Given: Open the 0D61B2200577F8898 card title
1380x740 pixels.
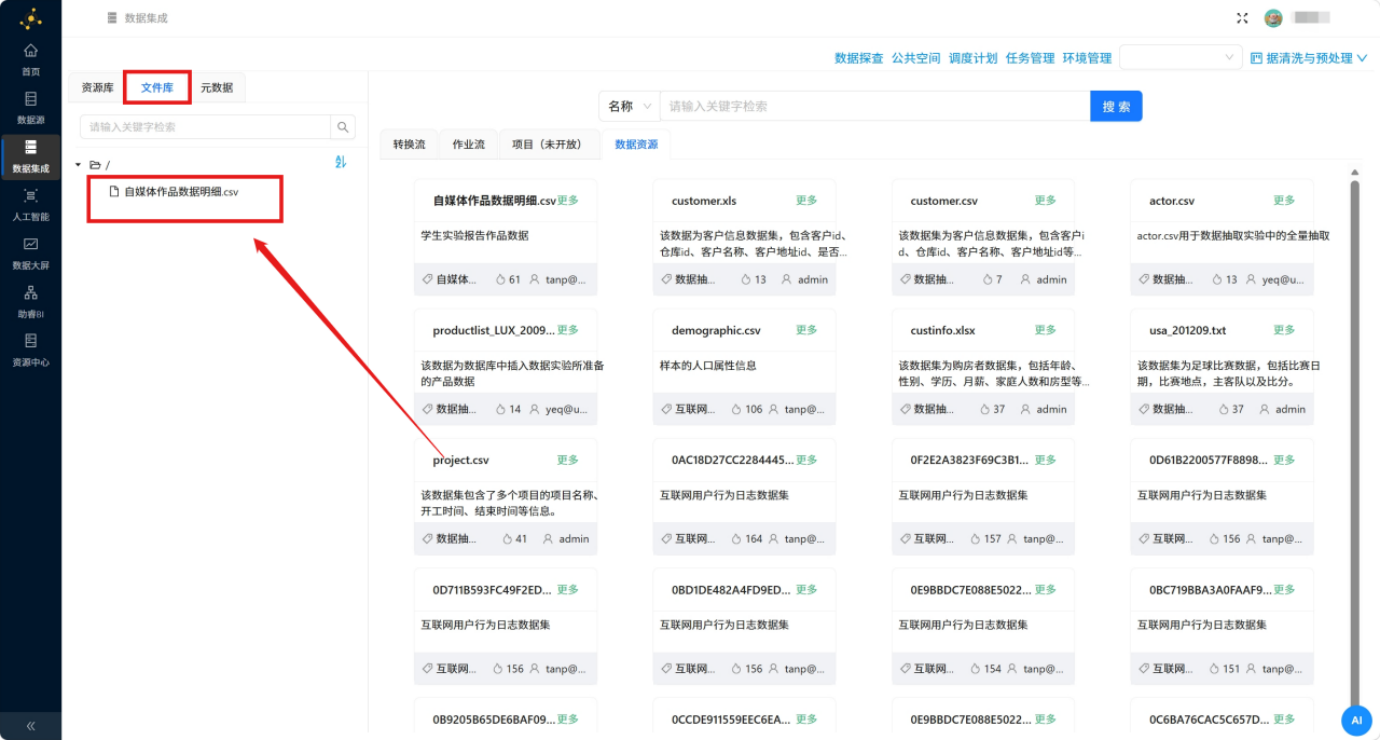Looking at the screenshot, I should pos(1210,460).
